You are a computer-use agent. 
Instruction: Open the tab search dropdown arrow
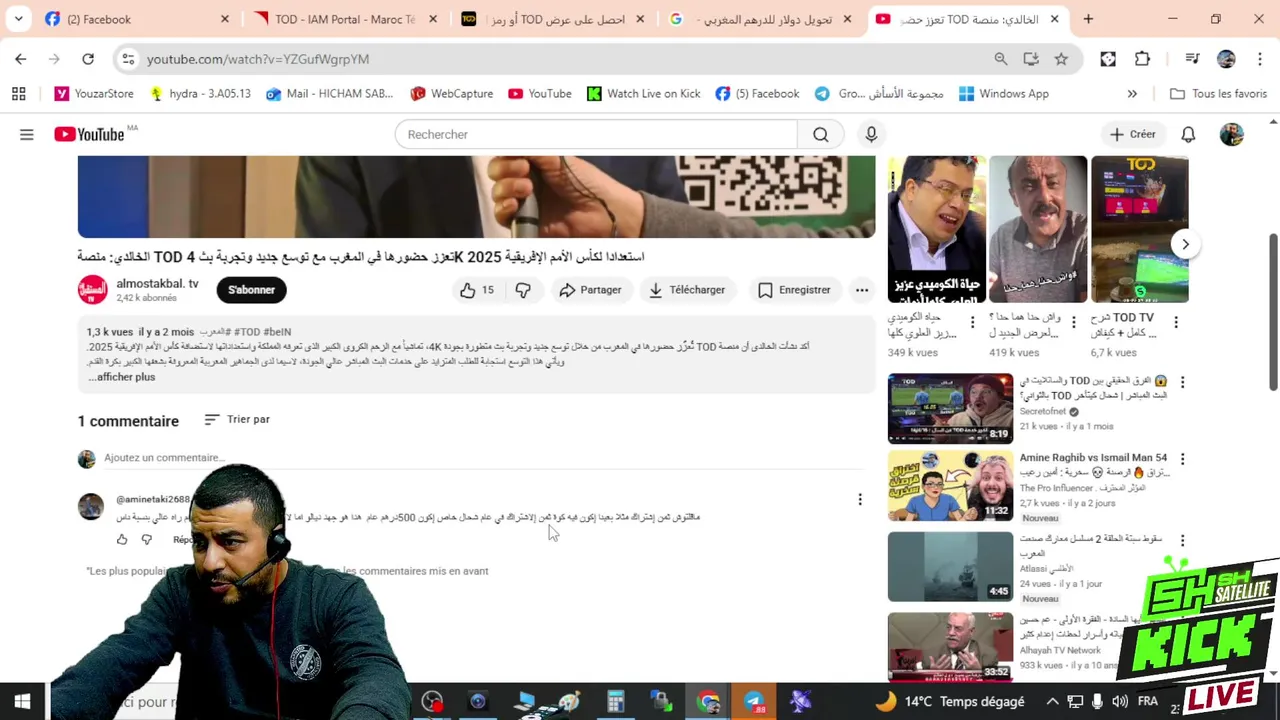coord(19,19)
